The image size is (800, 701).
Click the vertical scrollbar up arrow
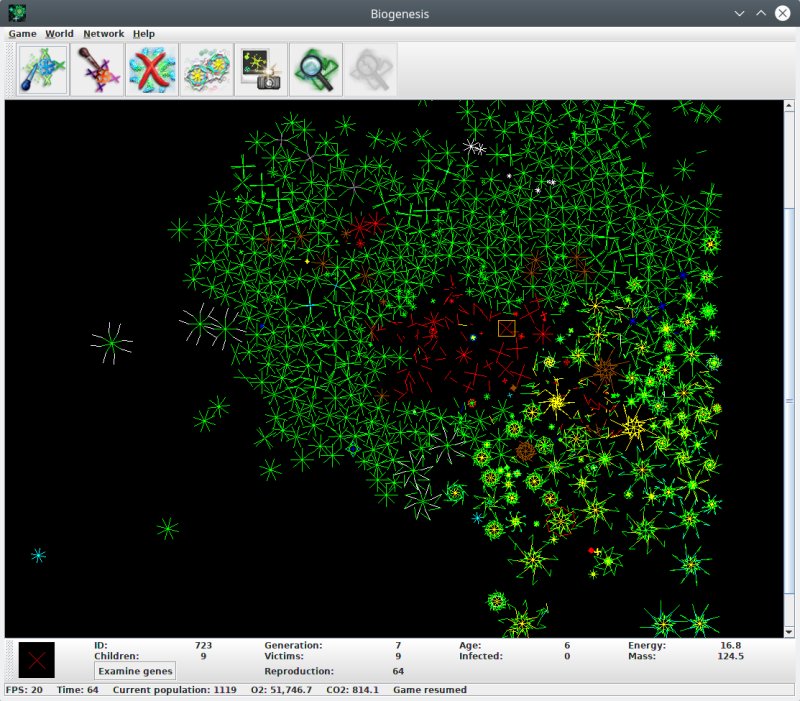click(788, 106)
